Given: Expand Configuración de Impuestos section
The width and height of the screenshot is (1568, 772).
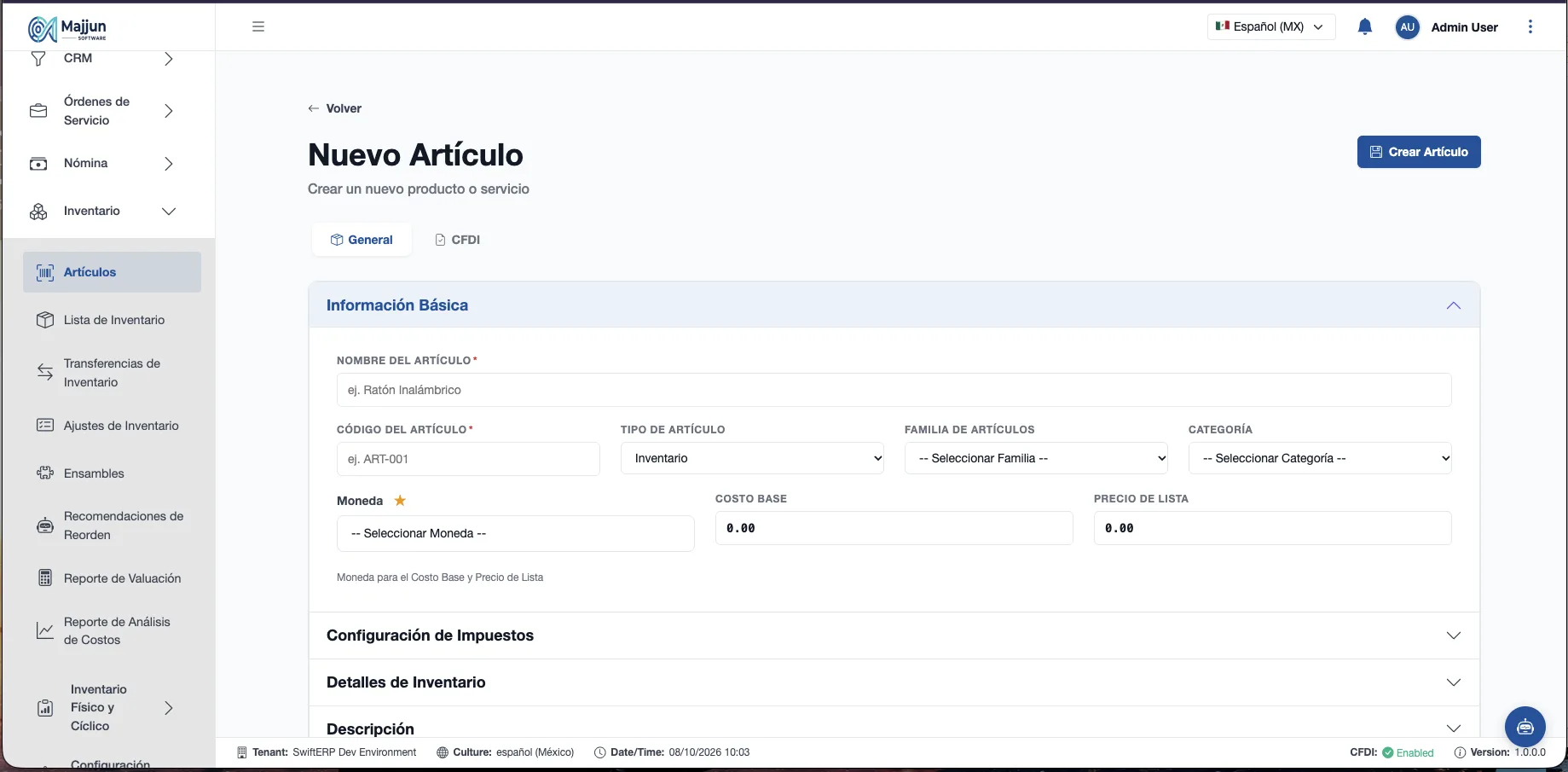Looking at the screenshot, I should [894, 636].
